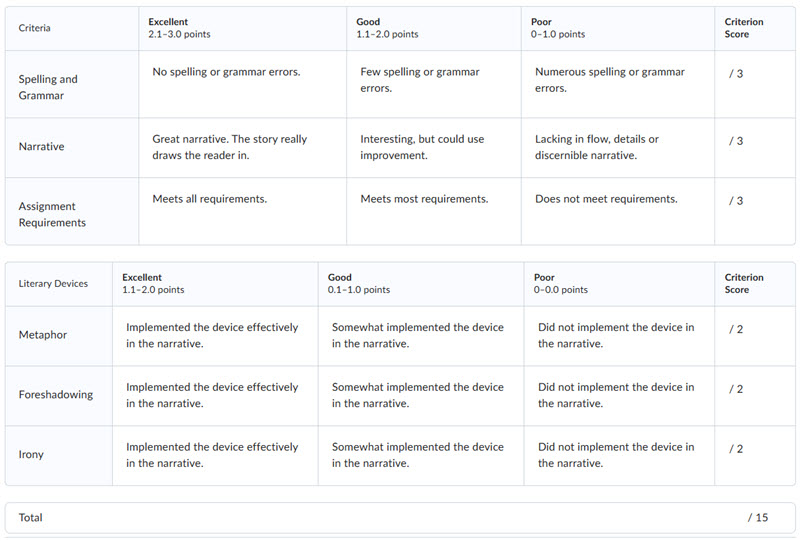This screenshot has width=800, height=541.
Task: Select "No spelling or grammar errors" level
Action: (x=242, y=84)
